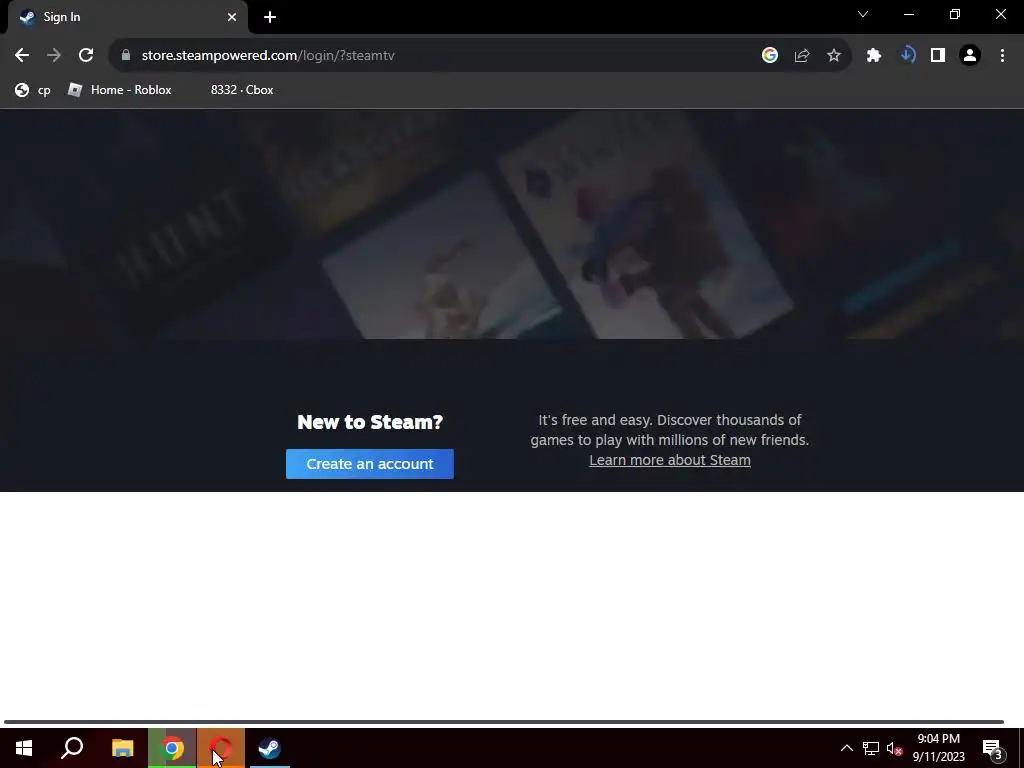Open the Windows Start menu

[x=24, y=748]
